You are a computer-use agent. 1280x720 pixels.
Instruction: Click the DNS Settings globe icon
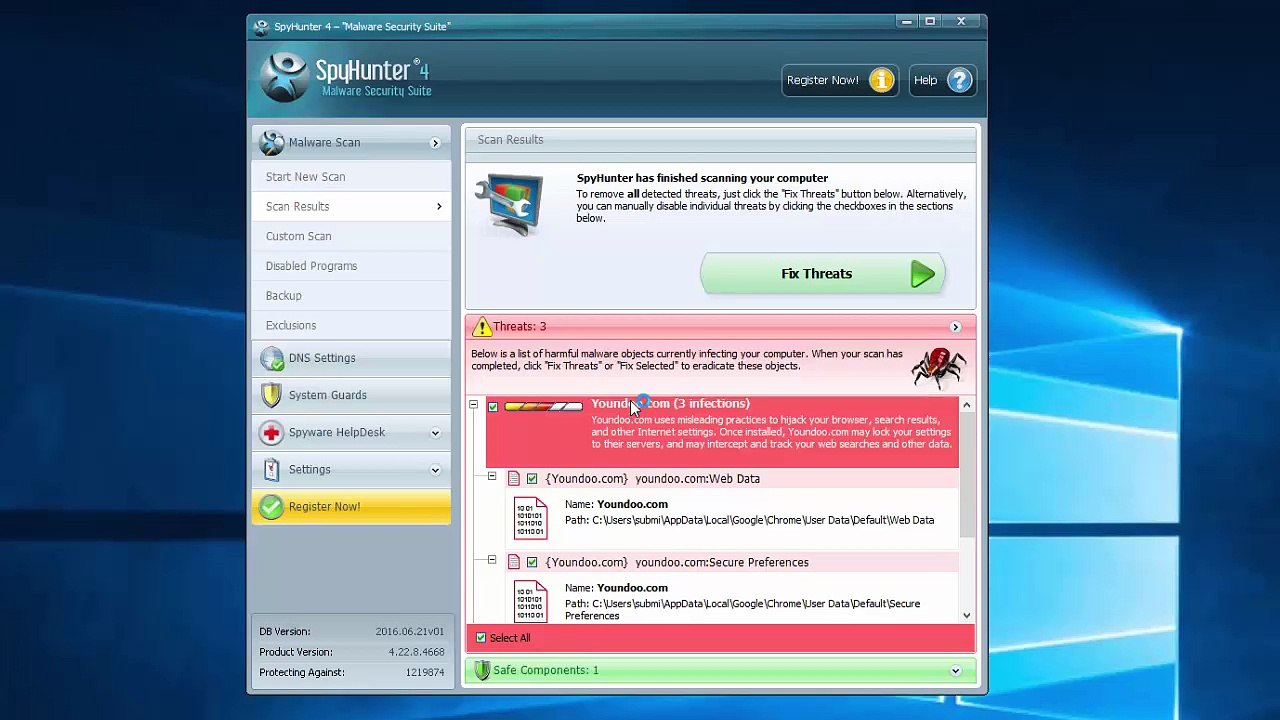271,358
